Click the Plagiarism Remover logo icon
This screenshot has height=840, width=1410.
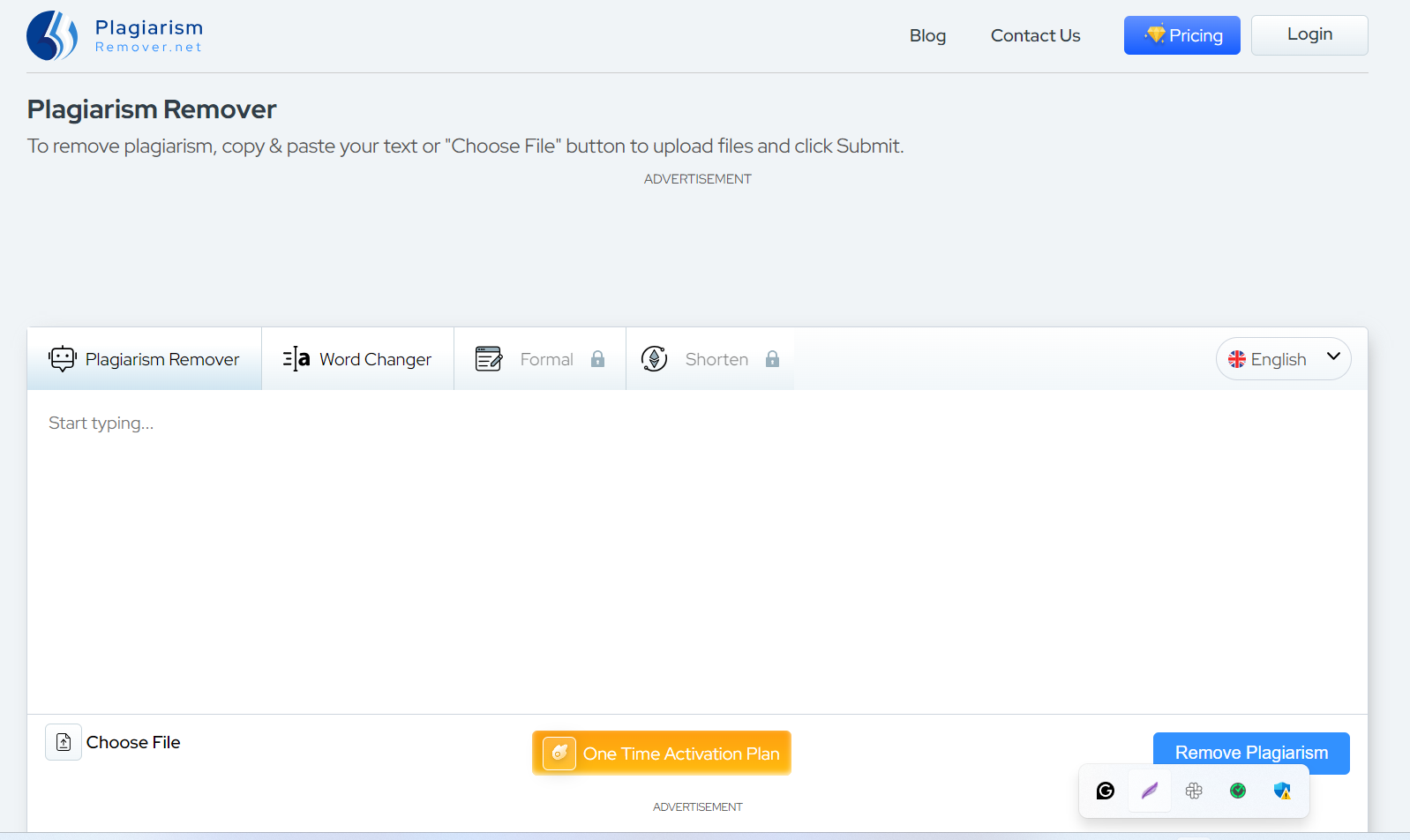click(52, 35)
